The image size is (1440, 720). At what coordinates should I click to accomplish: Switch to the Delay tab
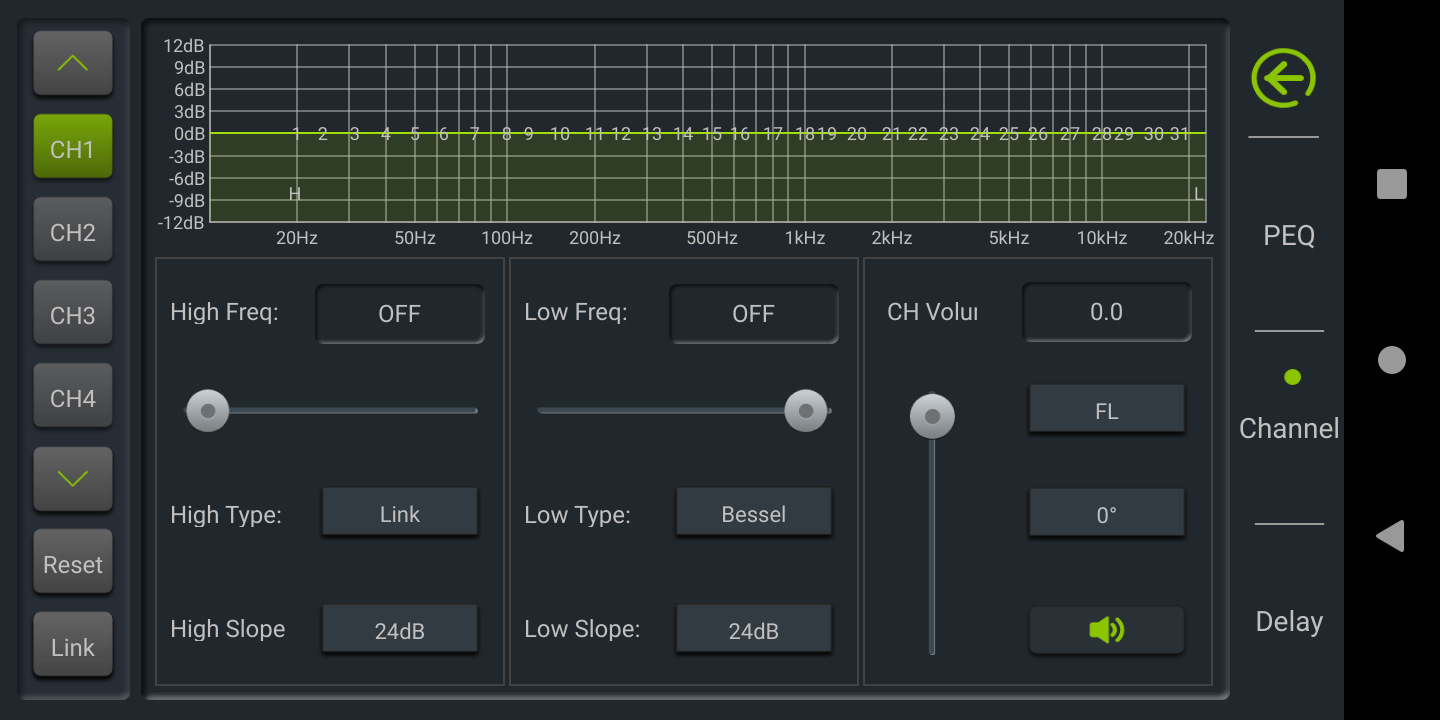click(x=1289, y=621)
